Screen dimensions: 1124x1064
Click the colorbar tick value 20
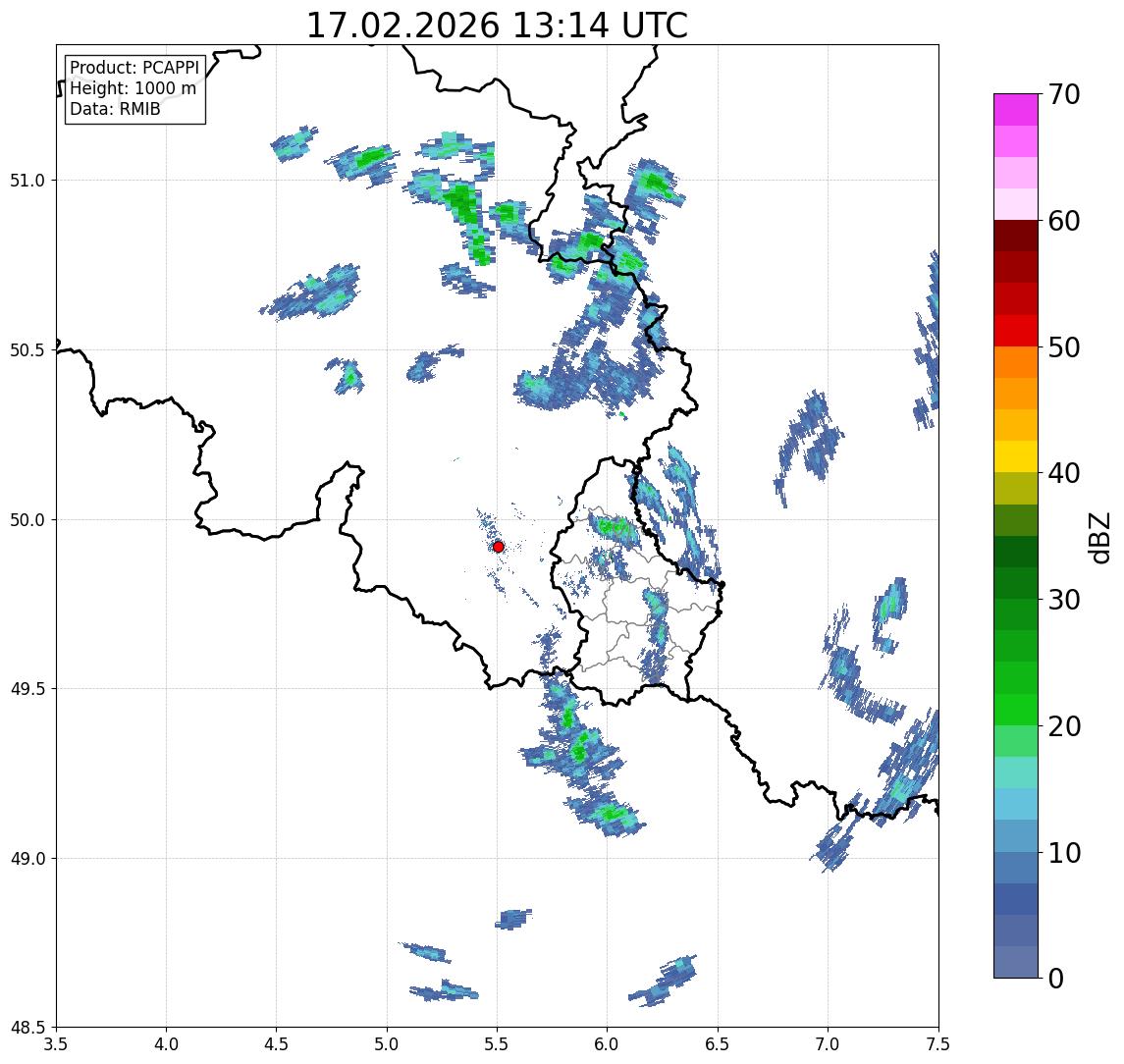coord(1064,726)
